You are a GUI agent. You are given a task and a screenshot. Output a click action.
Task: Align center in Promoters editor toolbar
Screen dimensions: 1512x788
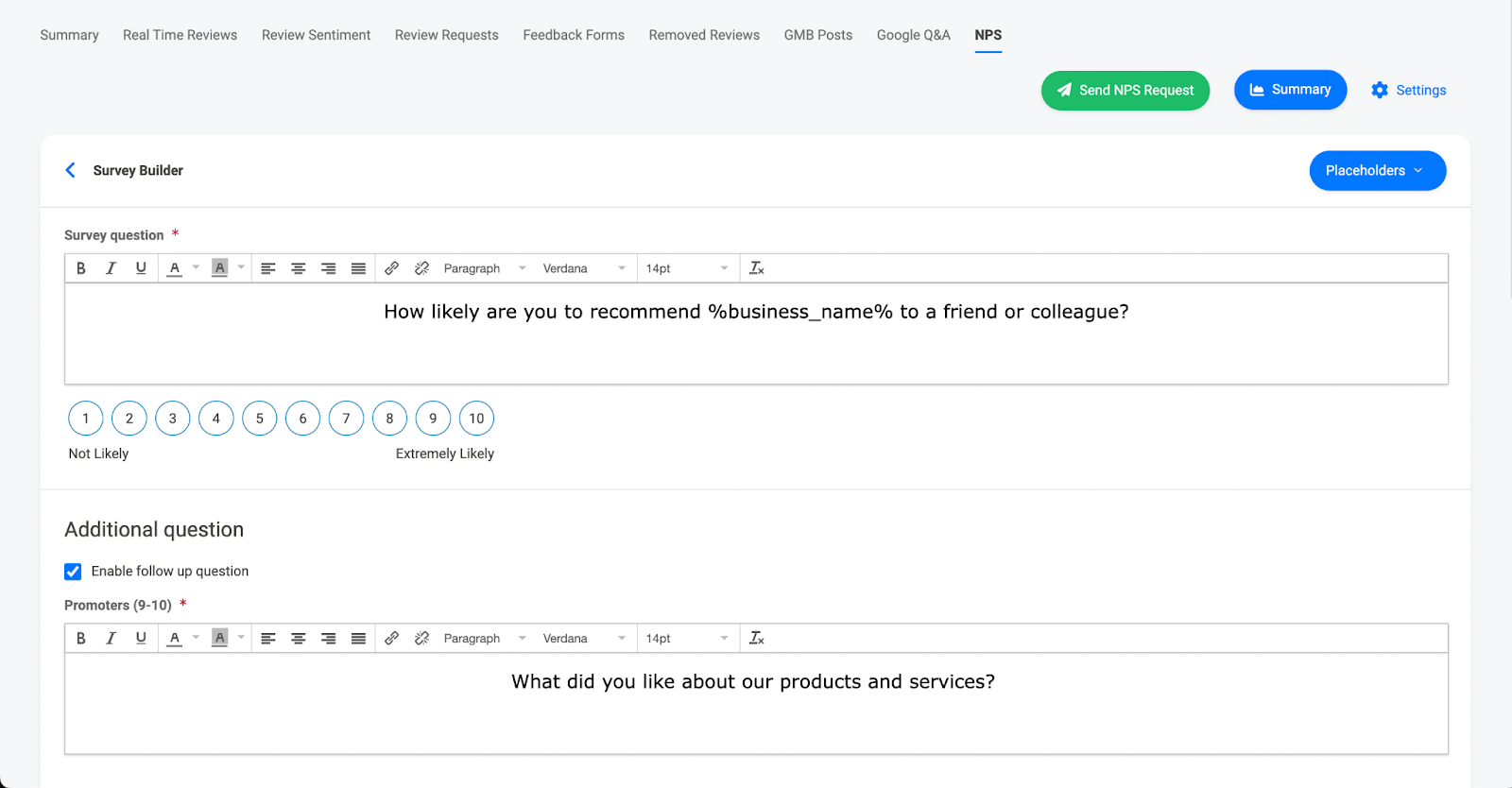coord(299,639)
